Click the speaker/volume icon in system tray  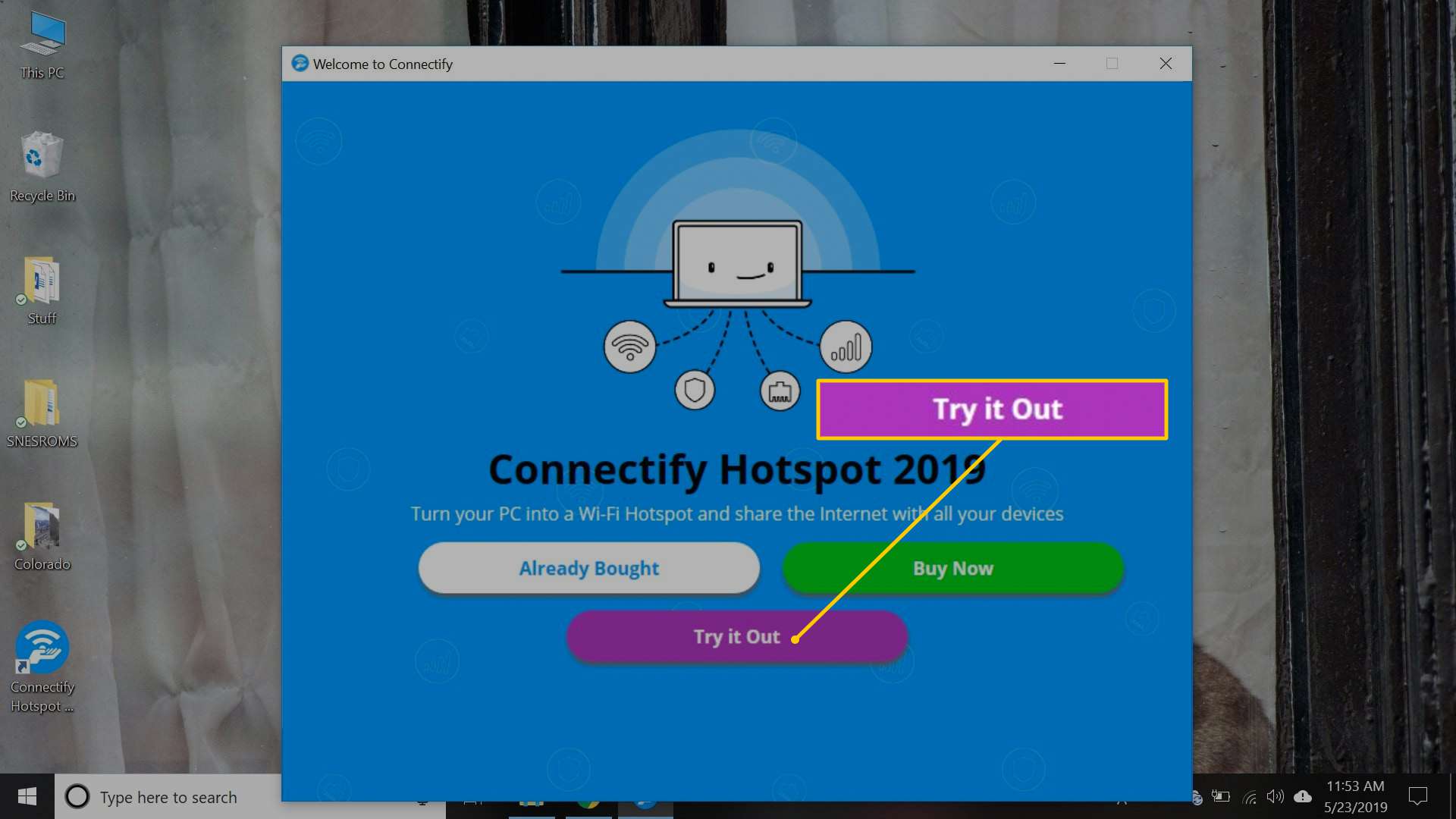coord(1273,796)
